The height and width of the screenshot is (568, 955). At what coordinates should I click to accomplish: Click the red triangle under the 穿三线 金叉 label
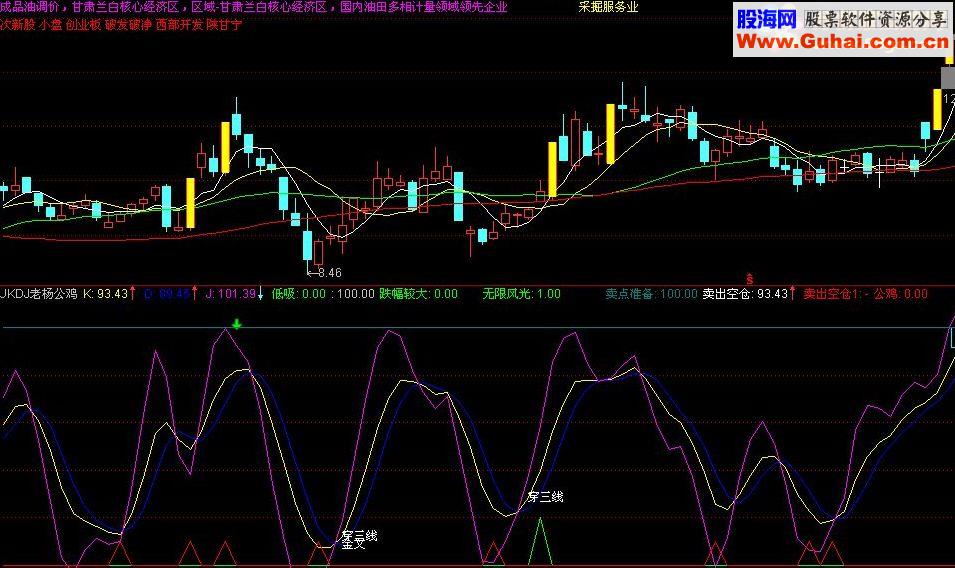319,555
